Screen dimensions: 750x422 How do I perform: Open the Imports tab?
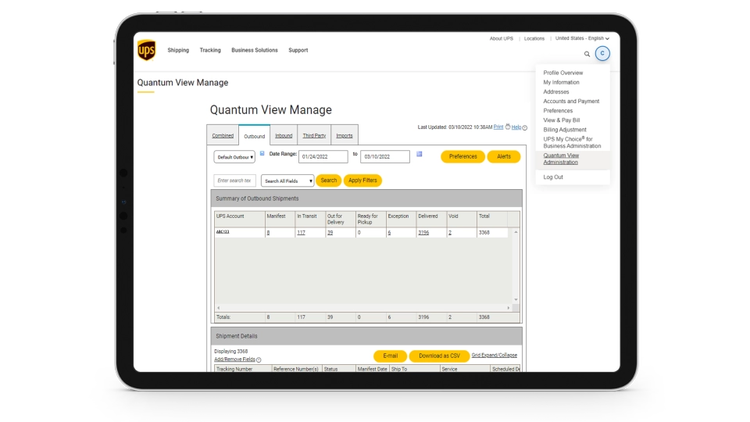point(344,135)
